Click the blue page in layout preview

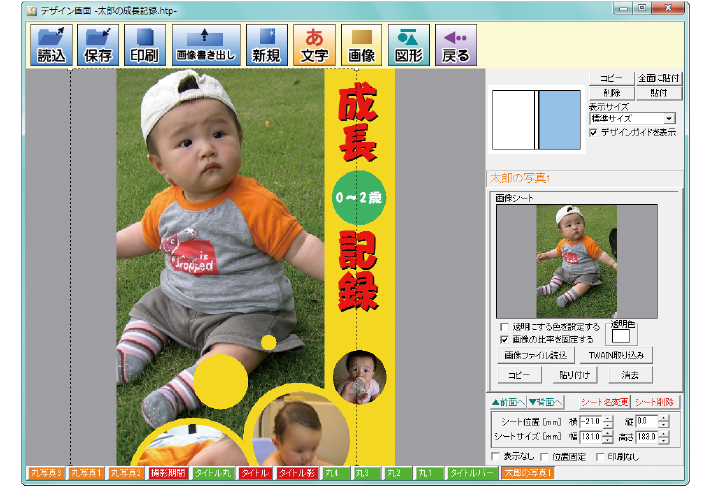tap(560, 119)
